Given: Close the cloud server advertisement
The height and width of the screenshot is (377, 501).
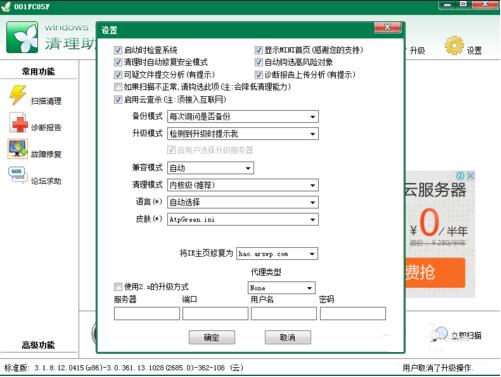Looking at the screenshot, I should pyautogui.click(x=470, y=175).
